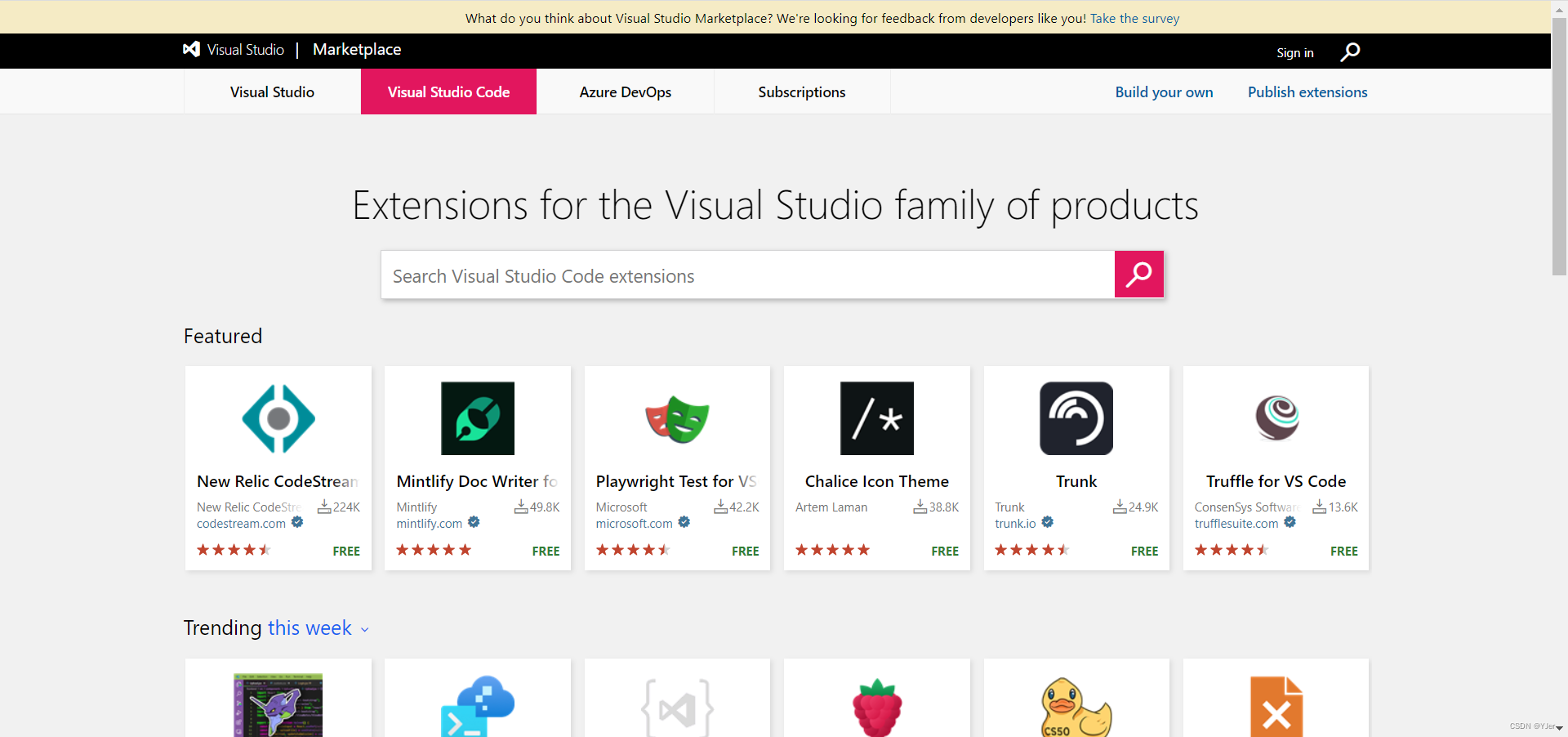Click the verified badge next to mintlify.com
This screenshot has height=737, width=1568.
(x=474, y=522)
